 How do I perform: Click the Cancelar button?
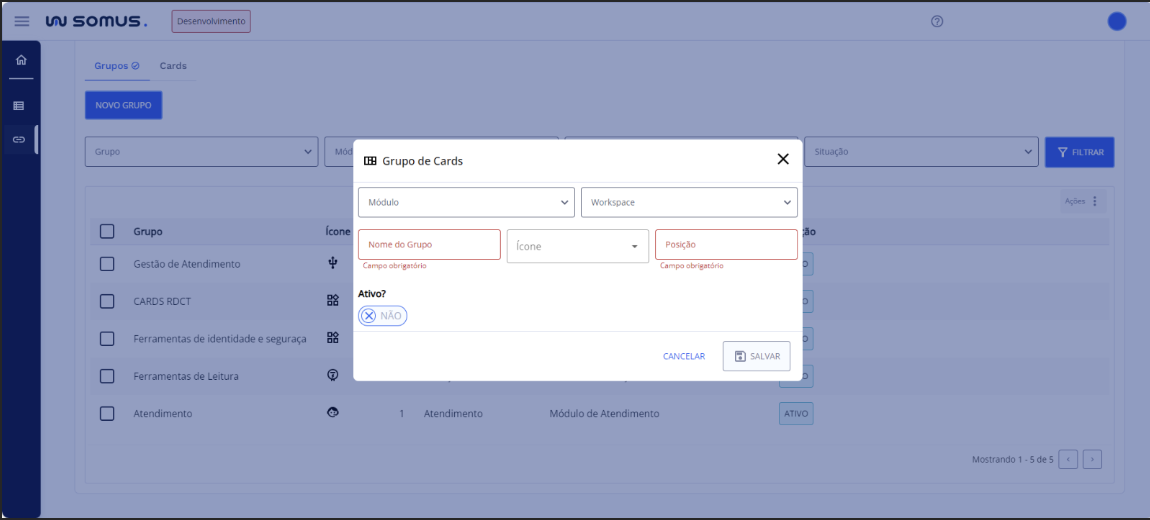(x=684, y=356)
